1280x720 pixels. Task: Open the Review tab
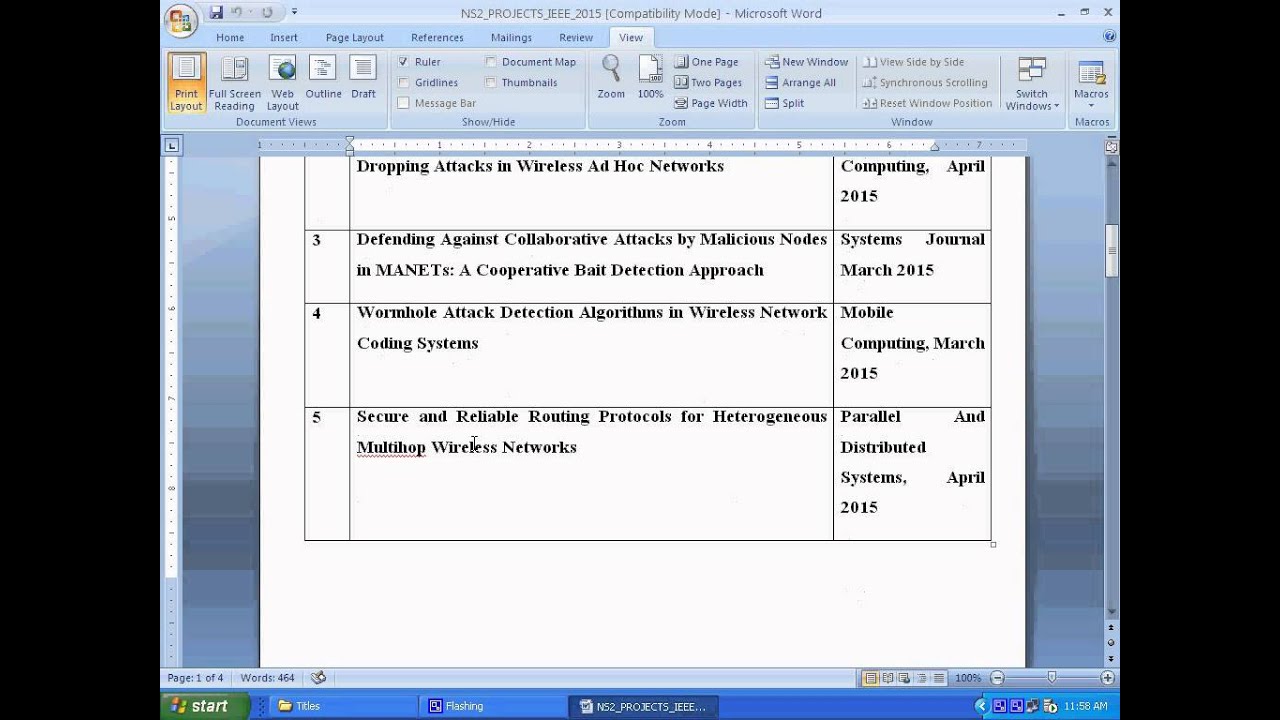[x=576, y=37]
